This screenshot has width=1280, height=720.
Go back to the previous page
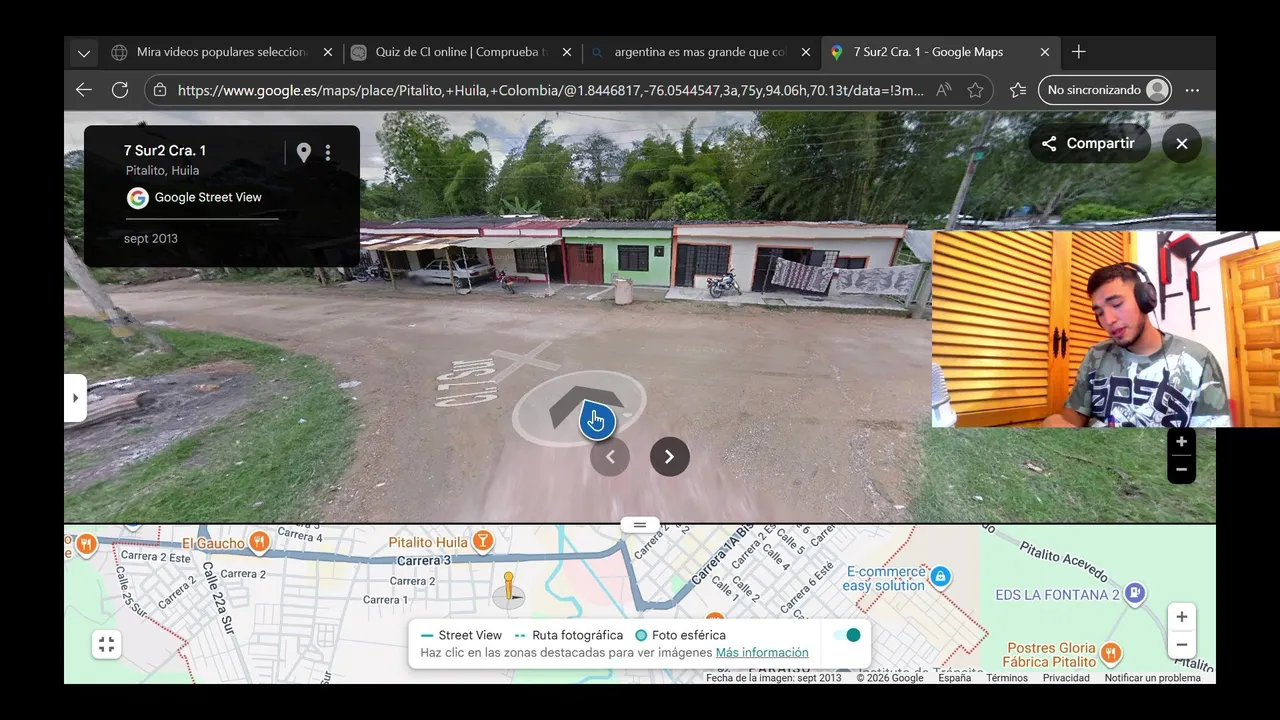(84, 90)
